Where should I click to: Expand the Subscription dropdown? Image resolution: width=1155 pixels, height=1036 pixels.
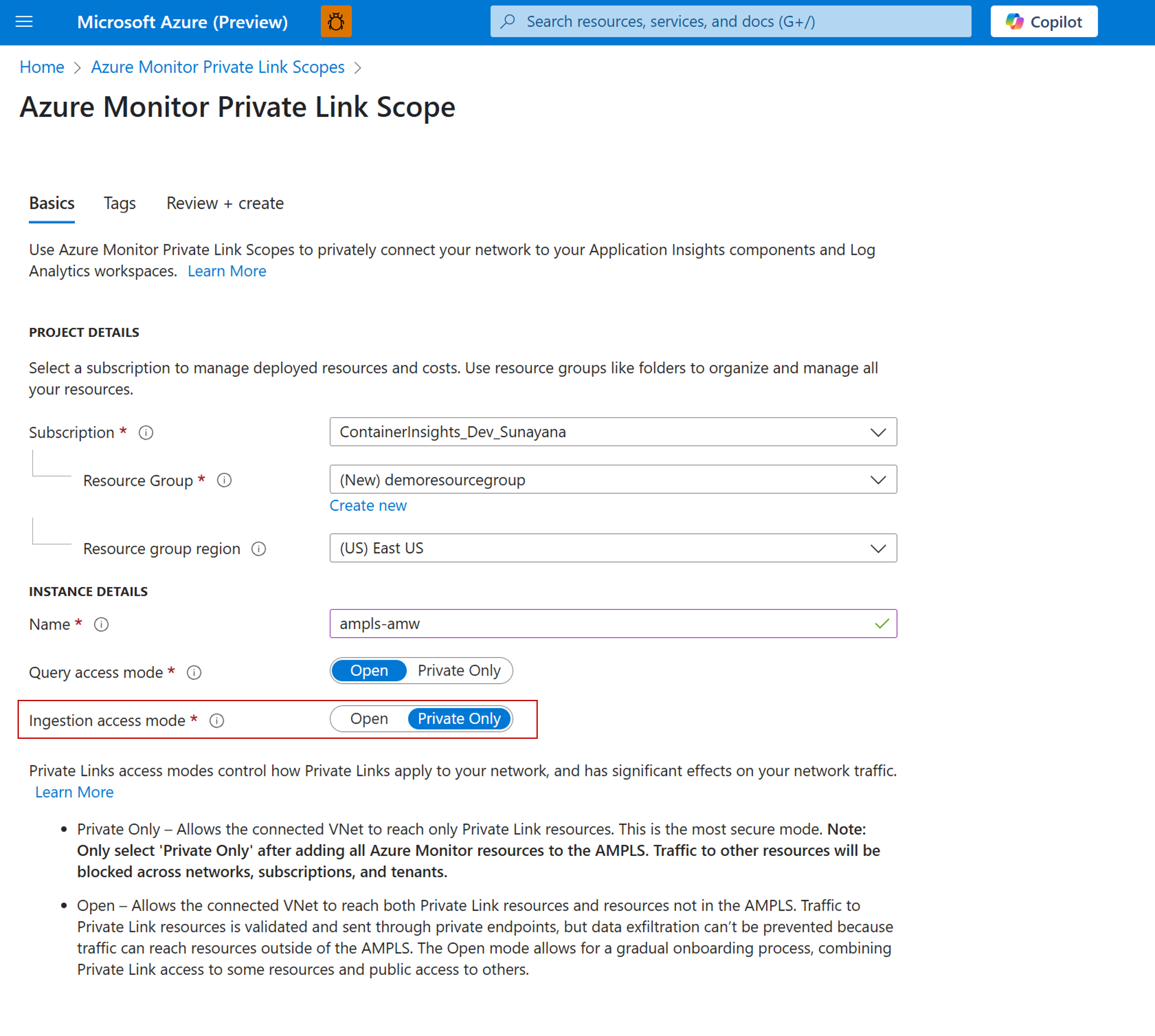click(613, 432)
